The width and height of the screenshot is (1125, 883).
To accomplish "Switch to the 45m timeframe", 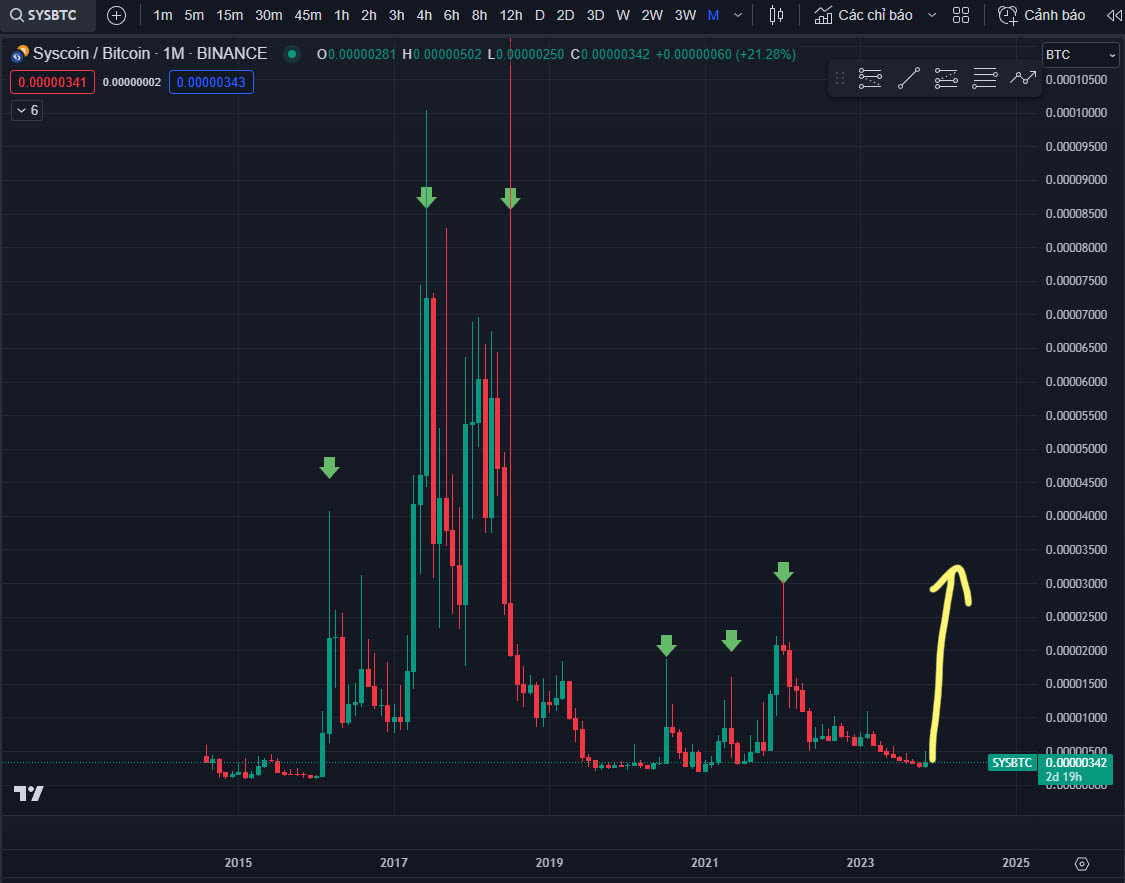I will (x=308, y=15).
